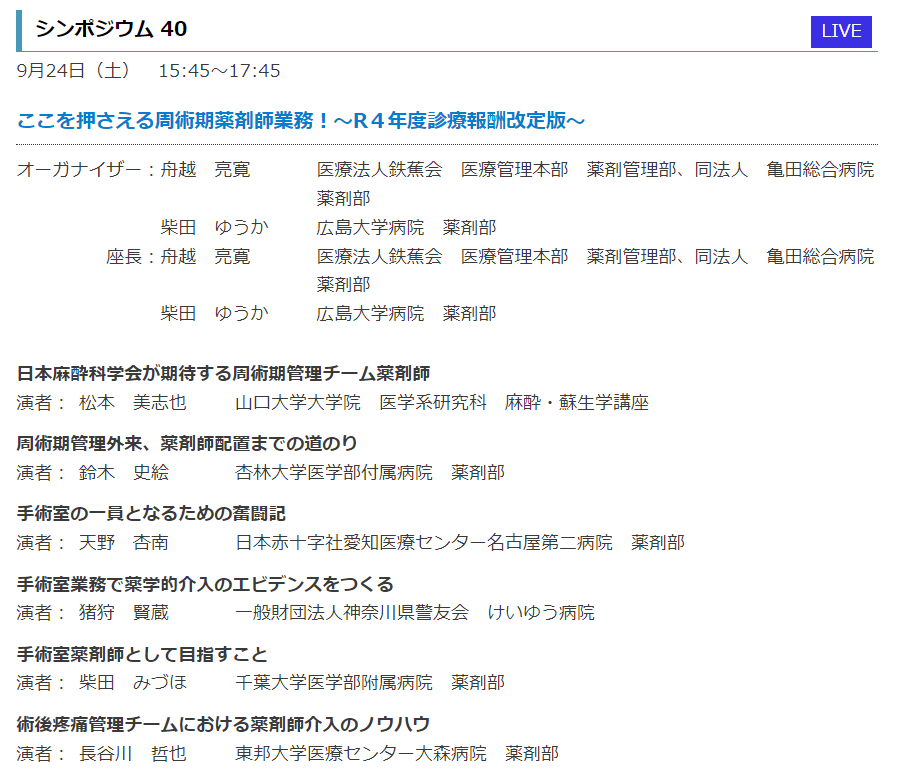Select 柴田 ゆうか in the organizer section
898x783 pixels.
tap(214, 227)
